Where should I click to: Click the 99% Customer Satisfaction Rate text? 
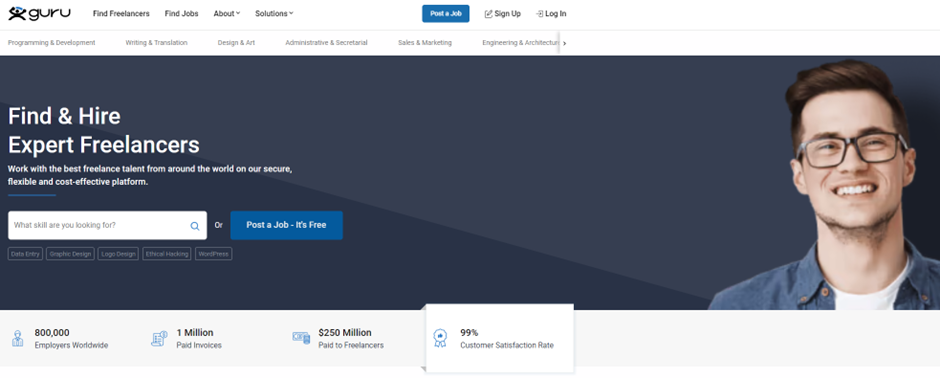click(x=507, y=338)
